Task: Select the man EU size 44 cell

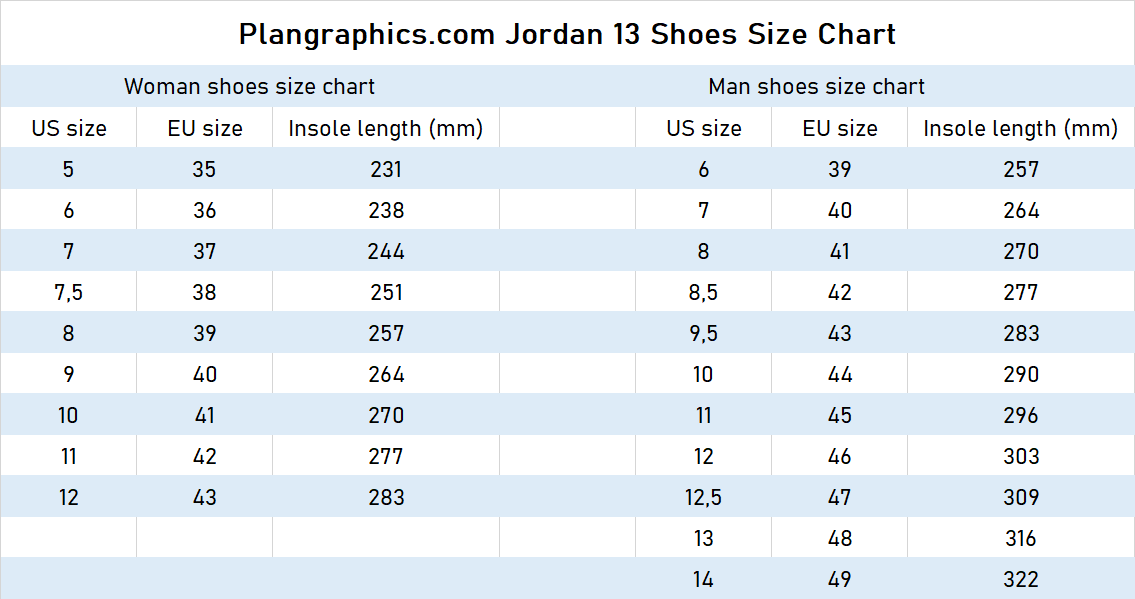Action: click(x=839, y=374)
